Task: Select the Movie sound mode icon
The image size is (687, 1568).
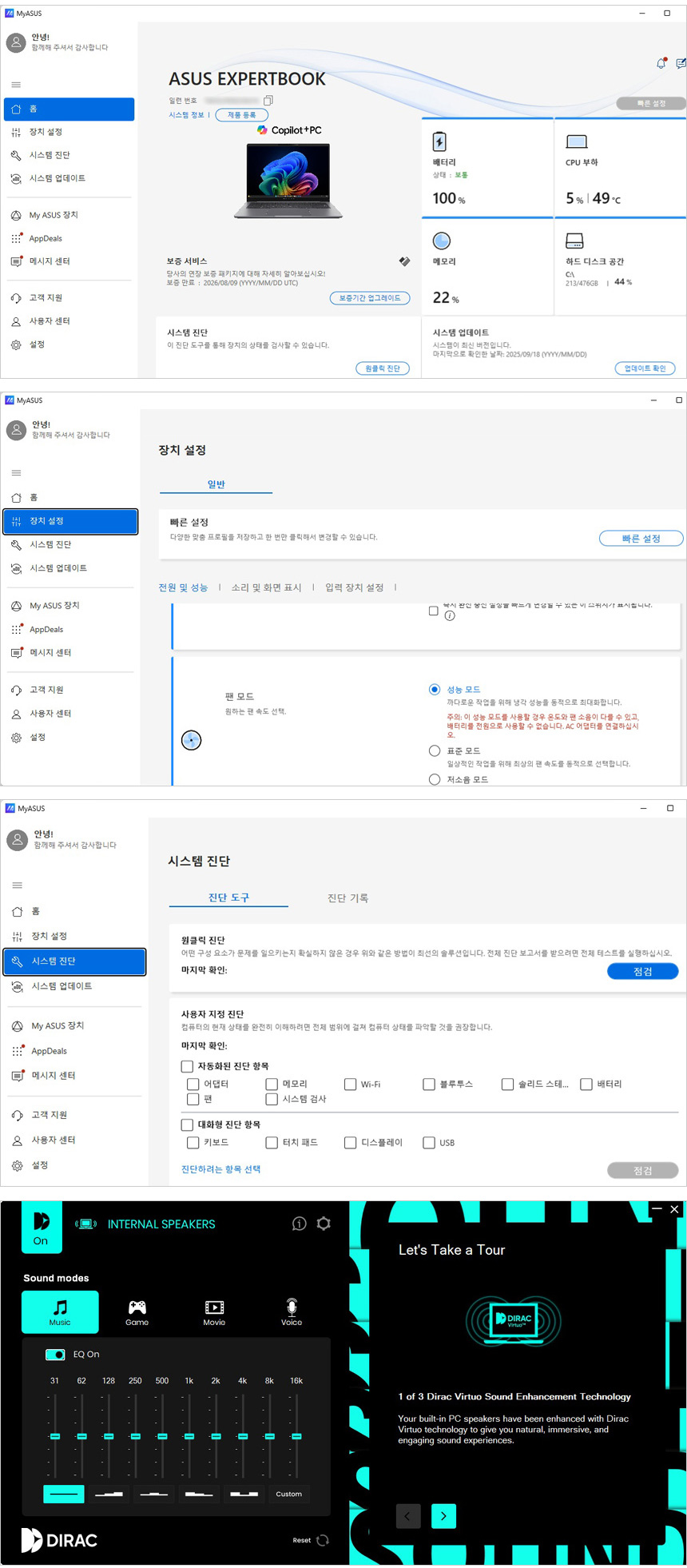Action: (214, 1311)
